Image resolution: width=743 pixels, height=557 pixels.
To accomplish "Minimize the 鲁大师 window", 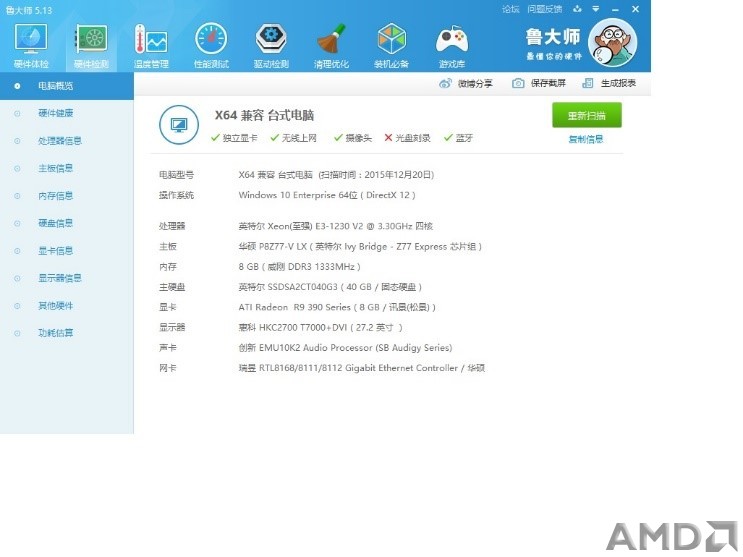I will point(615,9).
